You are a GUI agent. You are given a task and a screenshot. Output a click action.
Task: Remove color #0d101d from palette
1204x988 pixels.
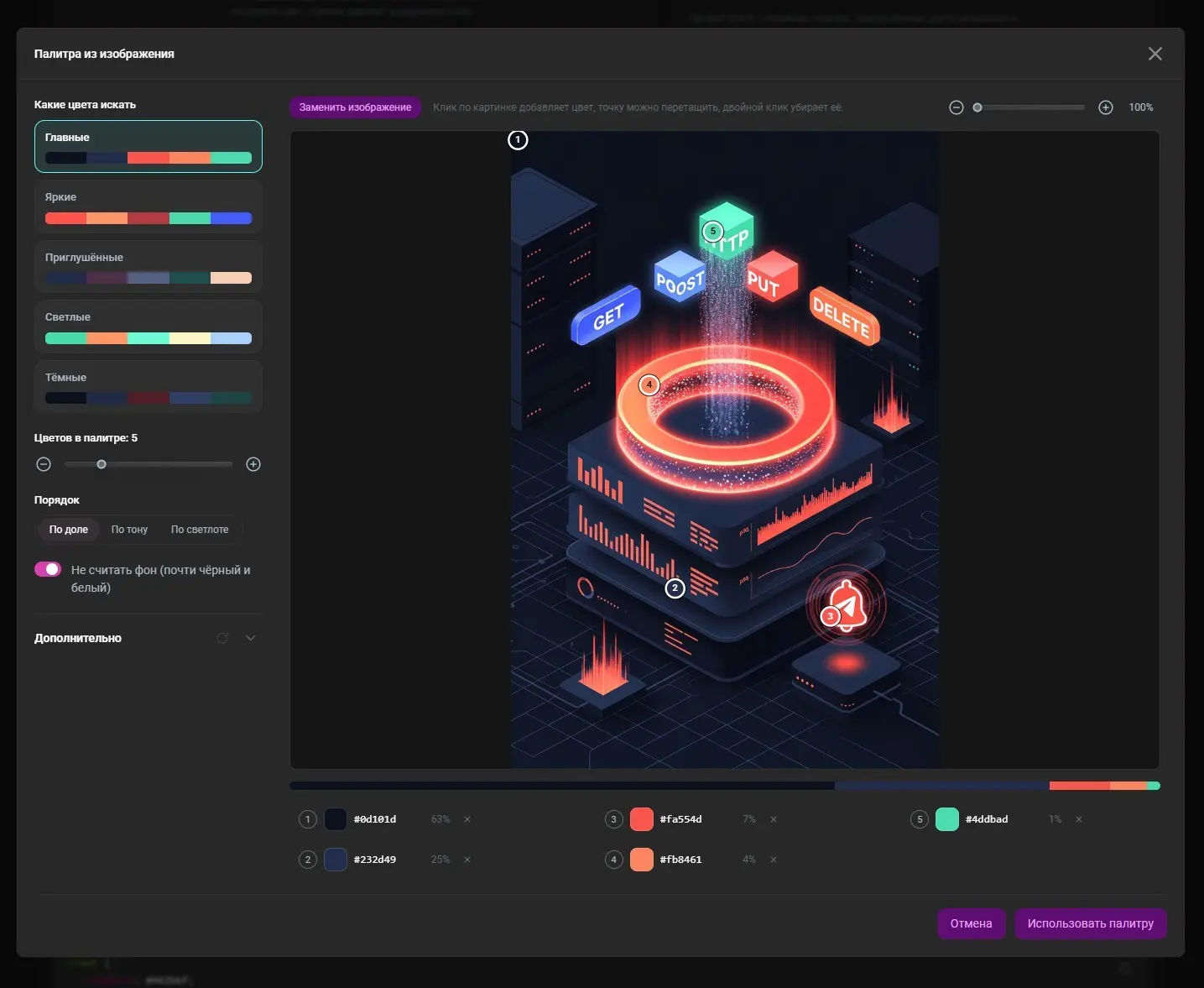point(467,819)
